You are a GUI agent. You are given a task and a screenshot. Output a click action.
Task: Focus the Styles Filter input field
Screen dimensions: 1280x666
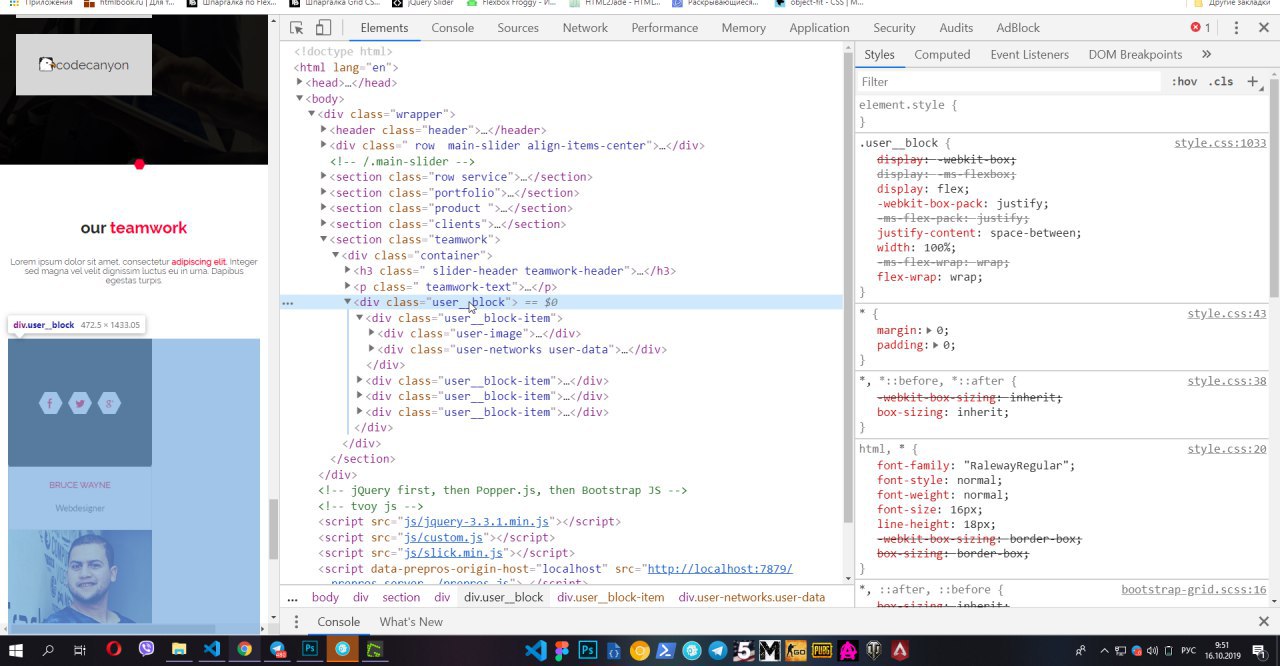pyautogui.click(x=1008, y=82)
